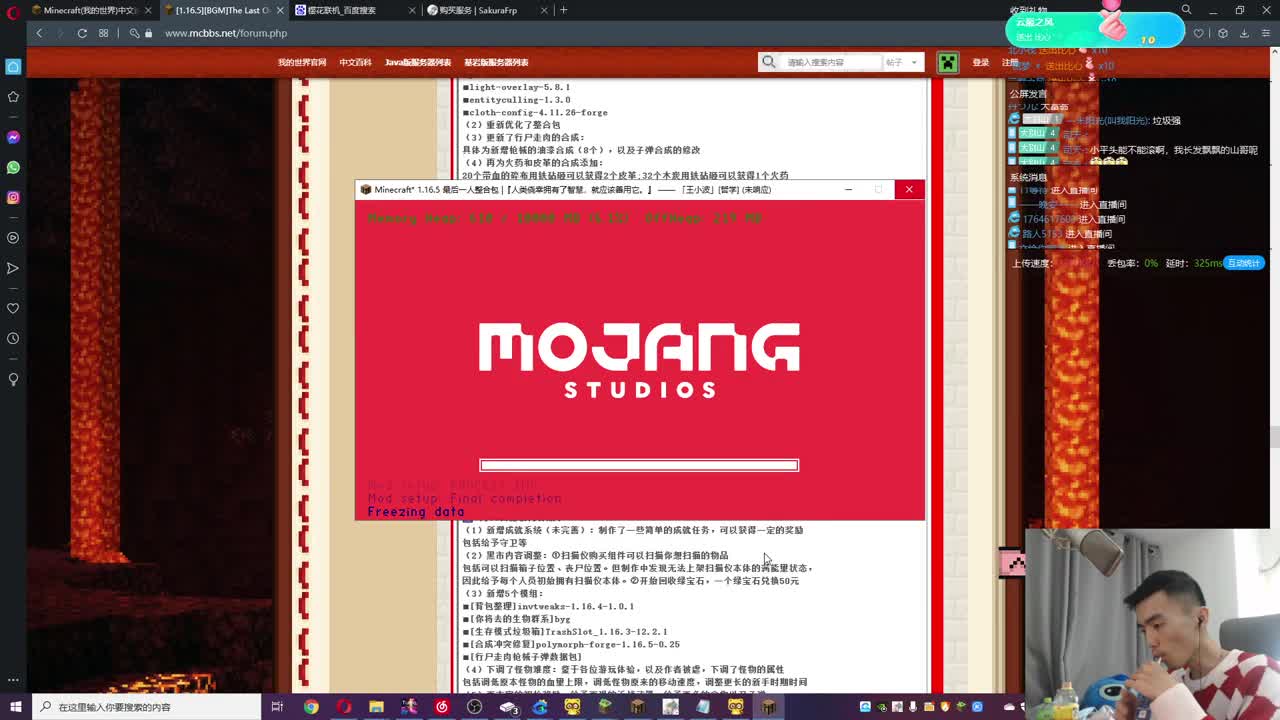Viewport: 1280px width, 720px height.
Task: Open the three-dot sidebar setup menu
Action: pyautogui.click(x=13, y=680)
